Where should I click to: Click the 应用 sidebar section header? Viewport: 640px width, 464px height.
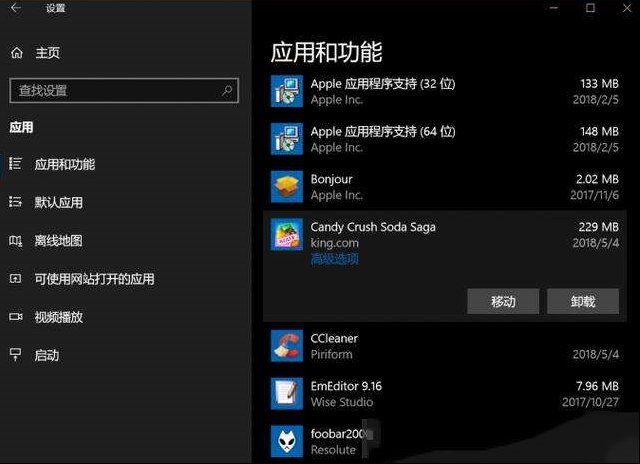tap(21, 127)
